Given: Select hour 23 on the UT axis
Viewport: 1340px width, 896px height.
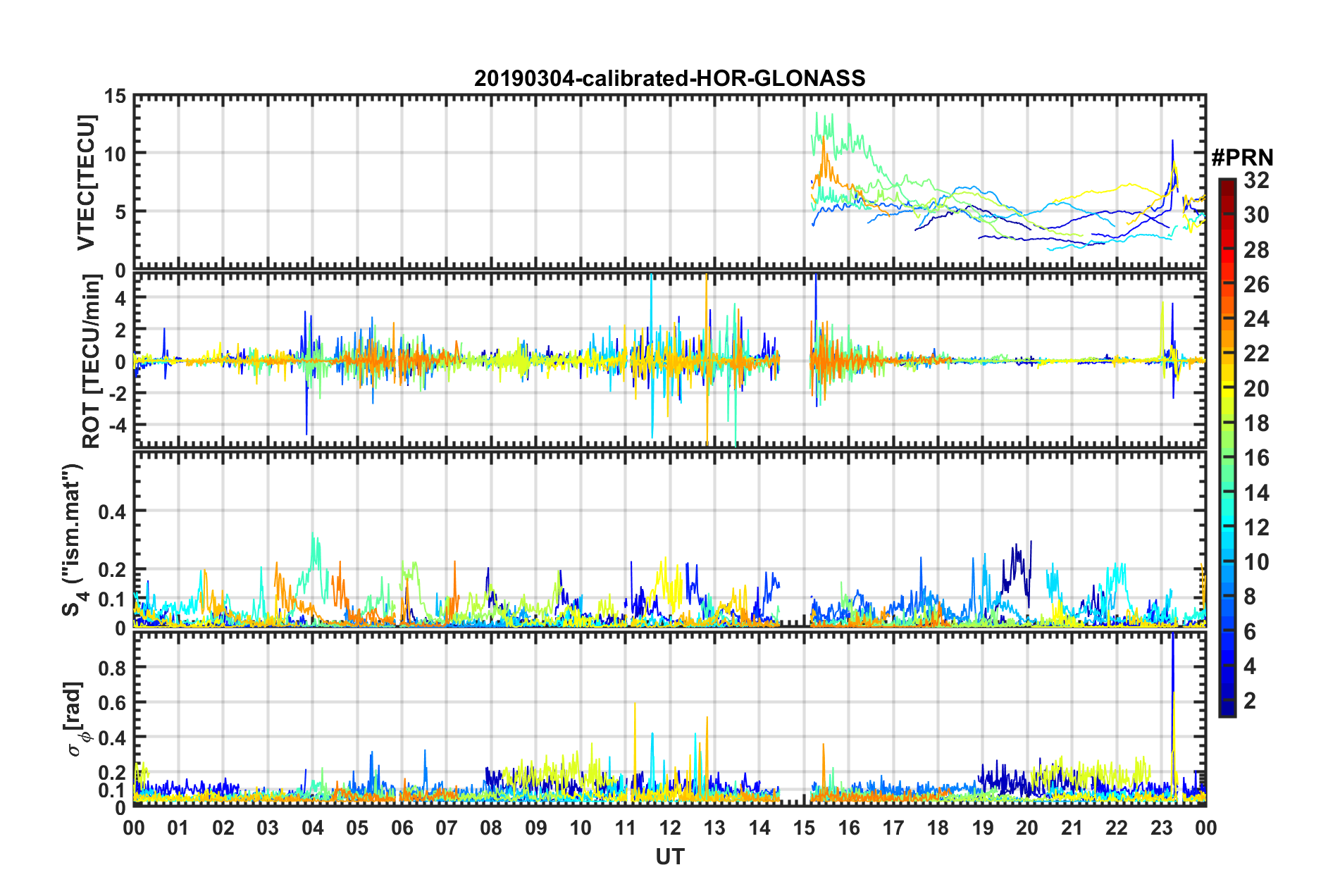Looking at the screenshot, I should [x=1161, y=828].
